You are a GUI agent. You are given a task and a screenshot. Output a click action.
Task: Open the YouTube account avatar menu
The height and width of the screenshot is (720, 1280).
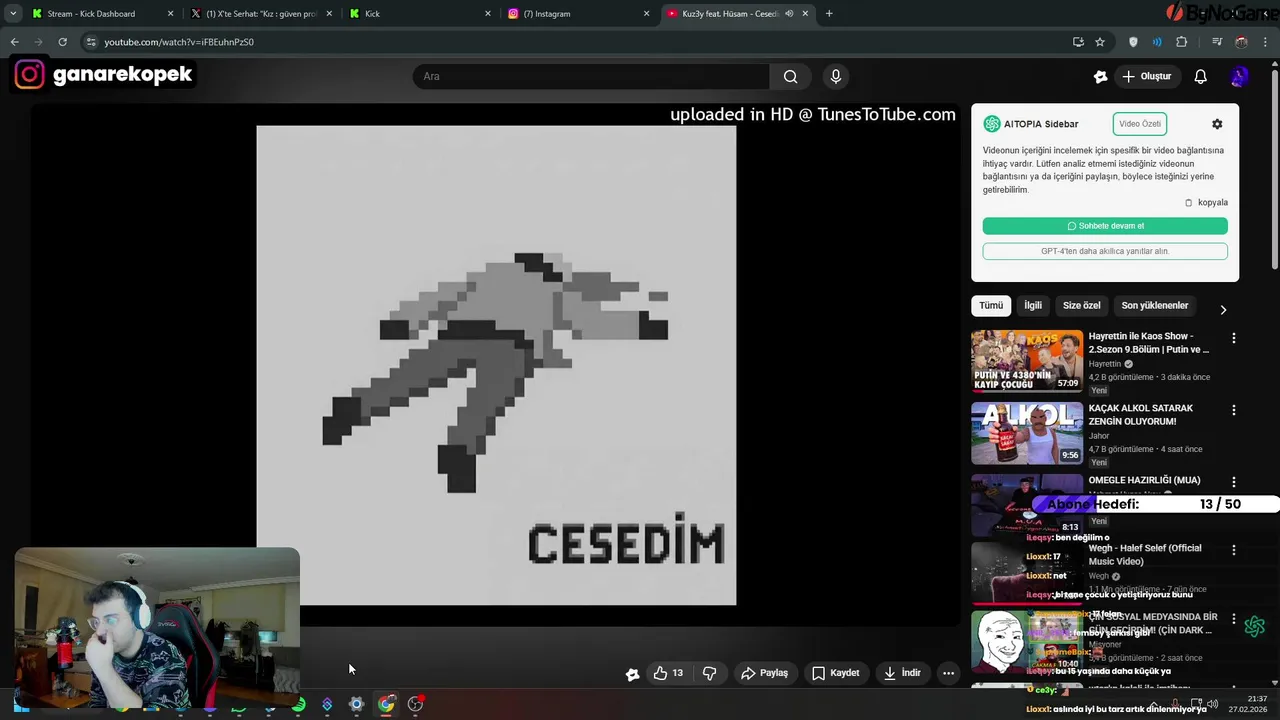[1240, 76]
